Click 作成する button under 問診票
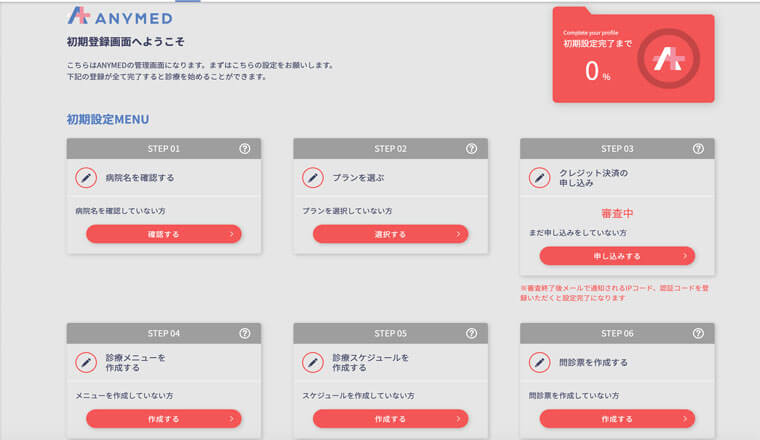 [x=617, y=419]
